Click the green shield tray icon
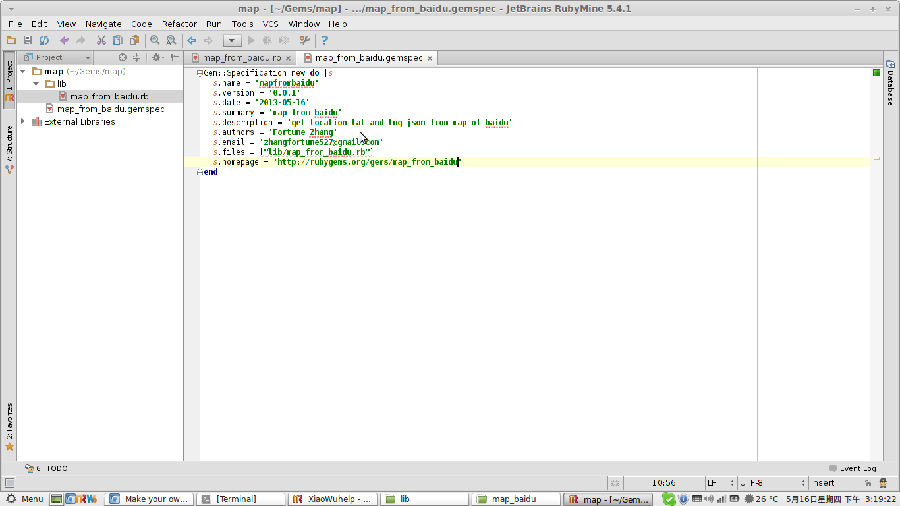This screenshot has width=900, height=506. [x=668, y=499]
